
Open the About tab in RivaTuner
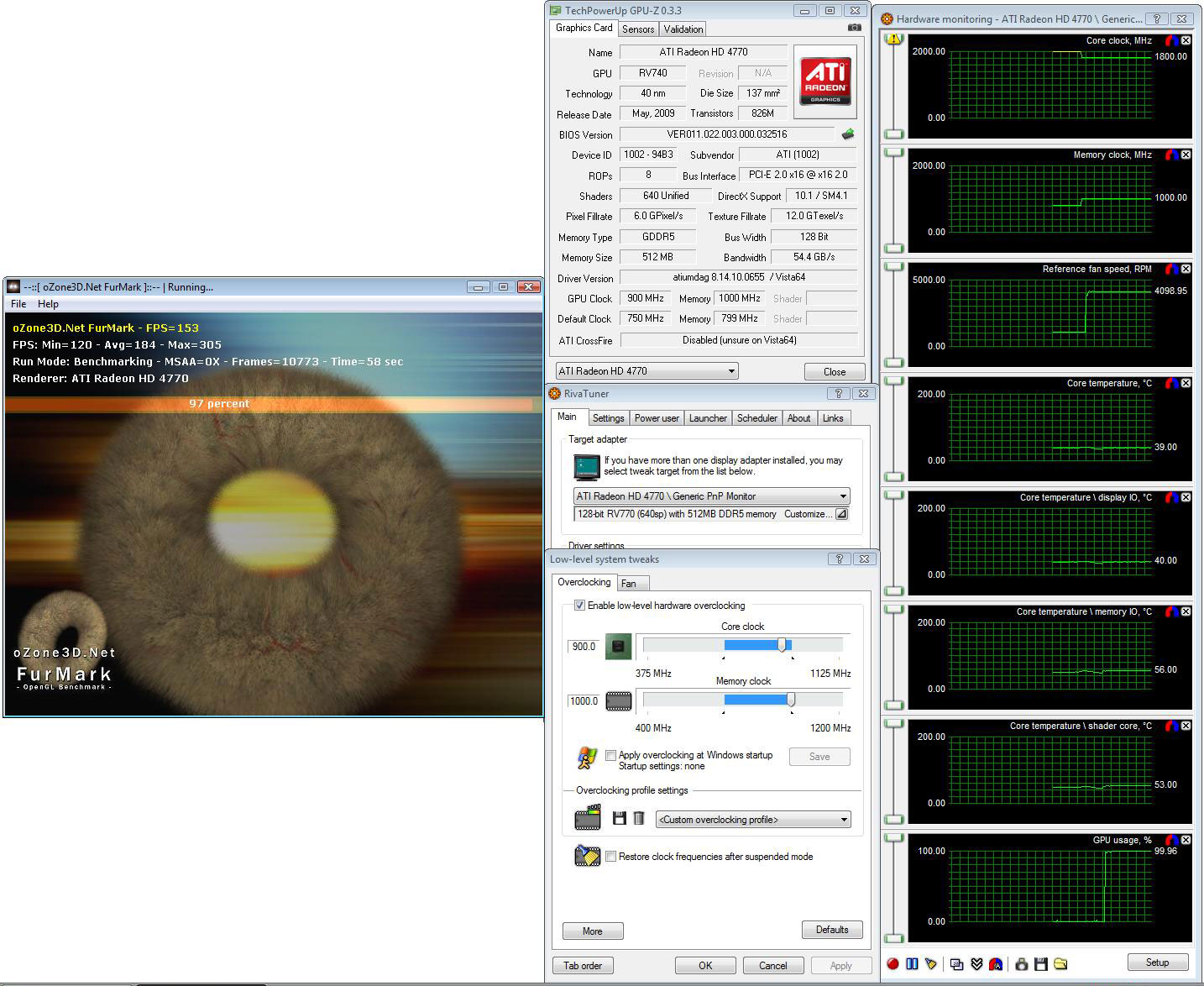click(799, 418)
